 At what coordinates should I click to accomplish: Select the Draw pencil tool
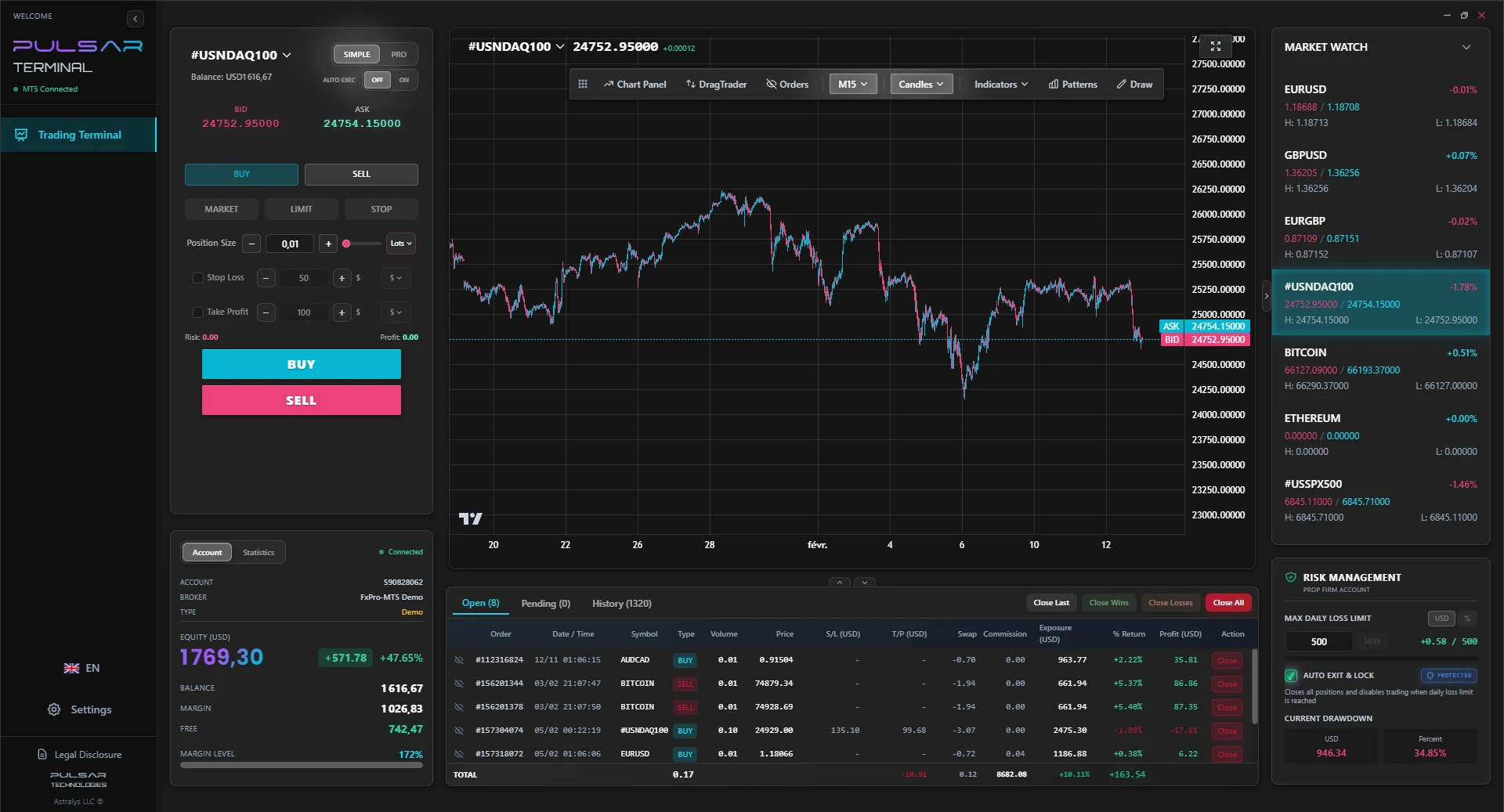[1134, 84]
